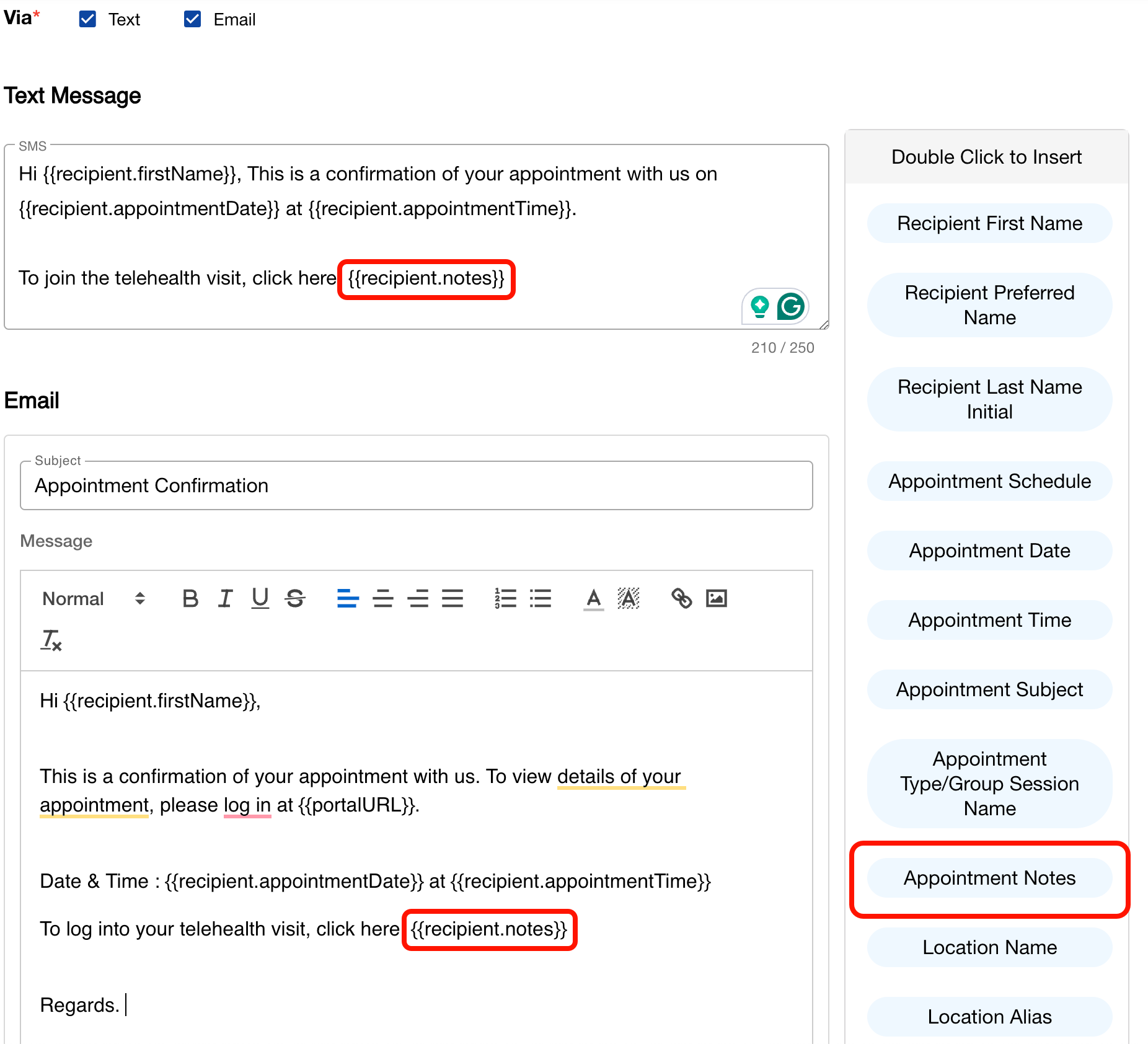Viewport: 1148px width, 1044px height.
Task: Open the text background highlight color picker
Action: (628, 598)
